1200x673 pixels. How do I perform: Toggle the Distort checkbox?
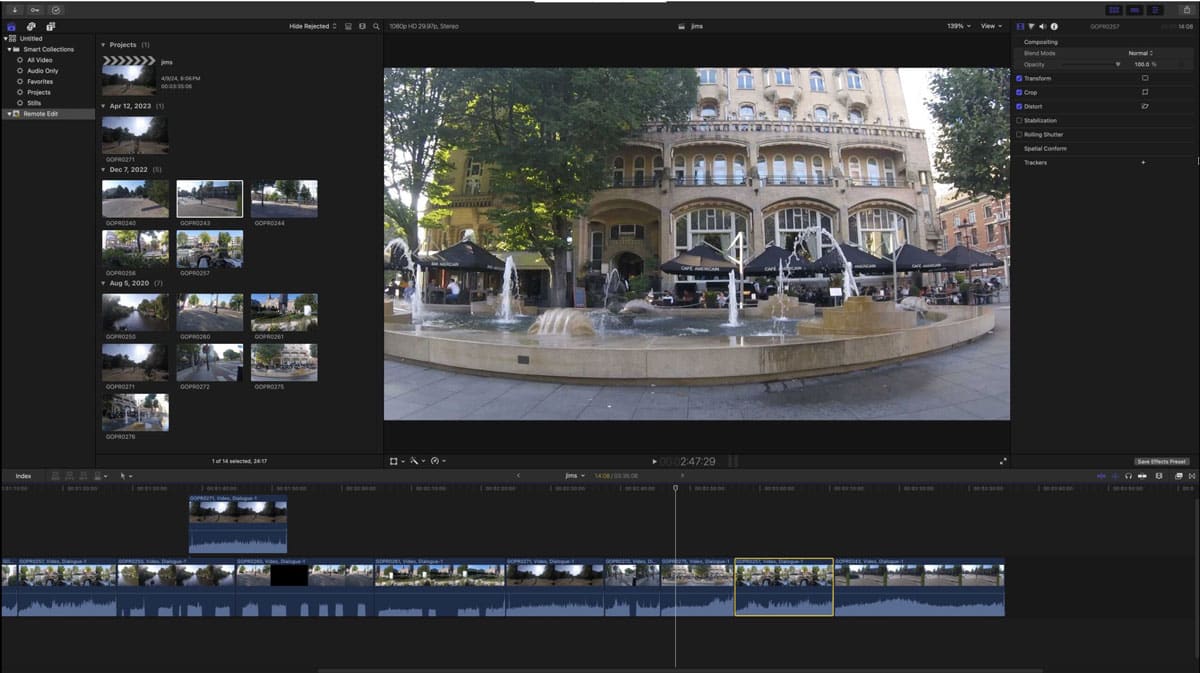(1019, 106)
